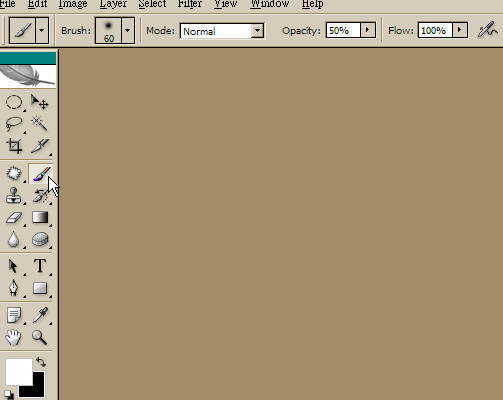Select the History Brush tool
This screenshot has height=400, width=503.
[40, 195]
